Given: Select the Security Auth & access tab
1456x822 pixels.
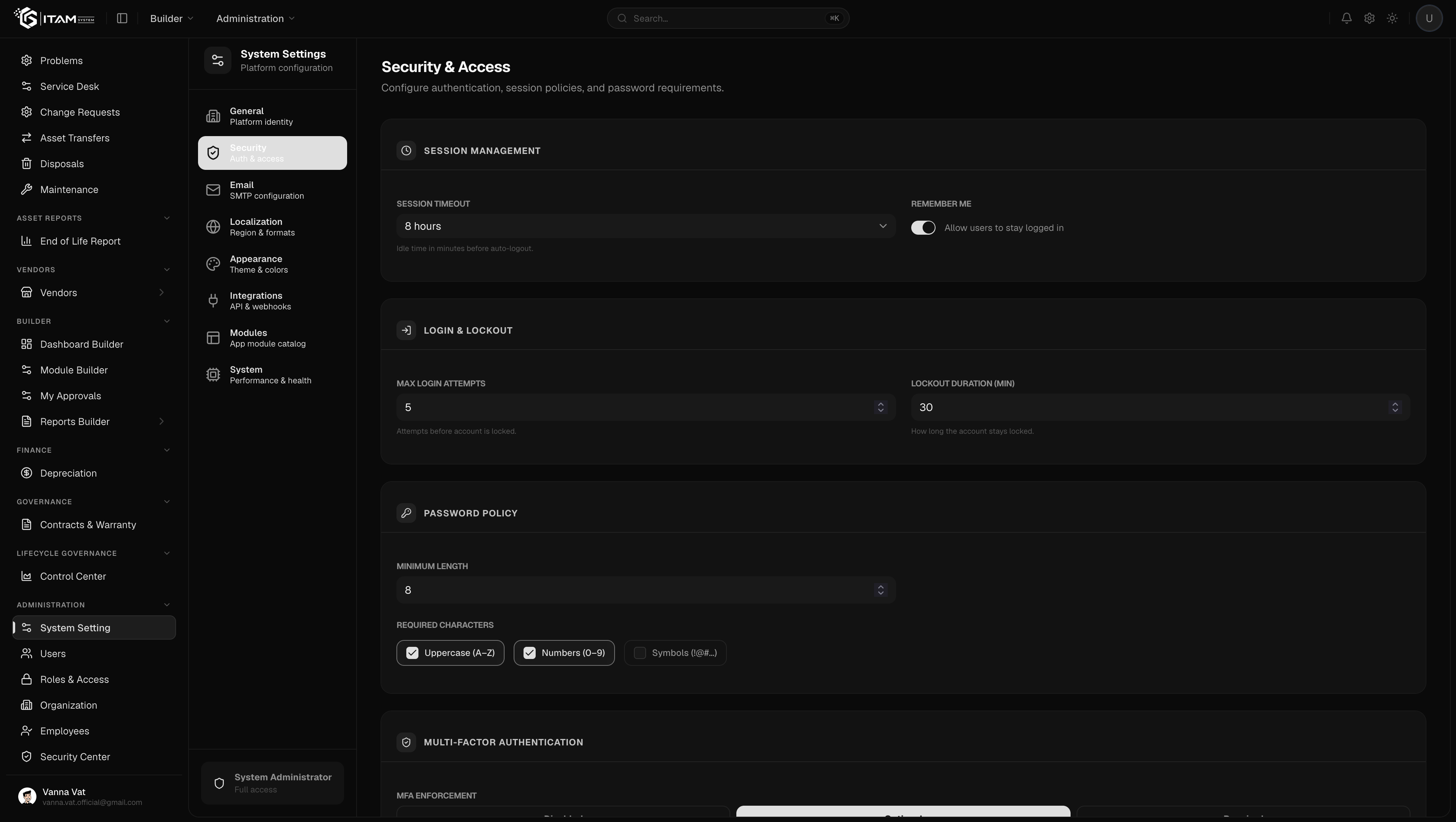Looking at the screenshot, I should coord(272,152).
